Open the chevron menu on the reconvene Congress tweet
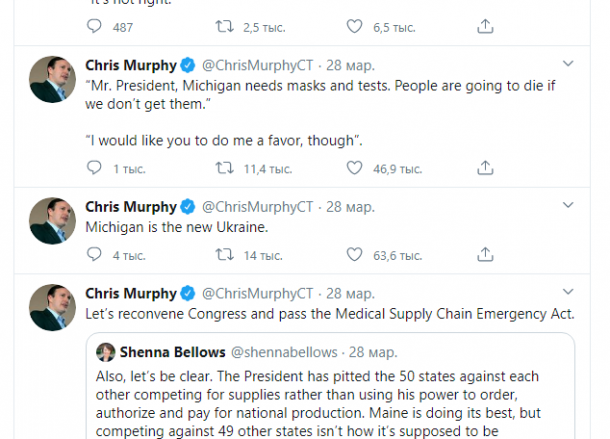The width and height of the screenshot is (610, 439). (x=569, y=293)
